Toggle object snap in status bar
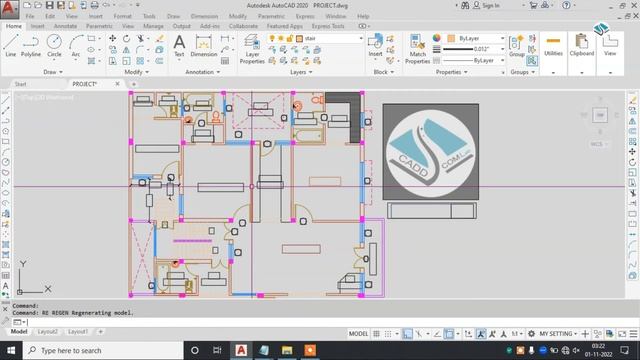Image resolution: width=640 pixels, height=360 pixels. (449, 334)
